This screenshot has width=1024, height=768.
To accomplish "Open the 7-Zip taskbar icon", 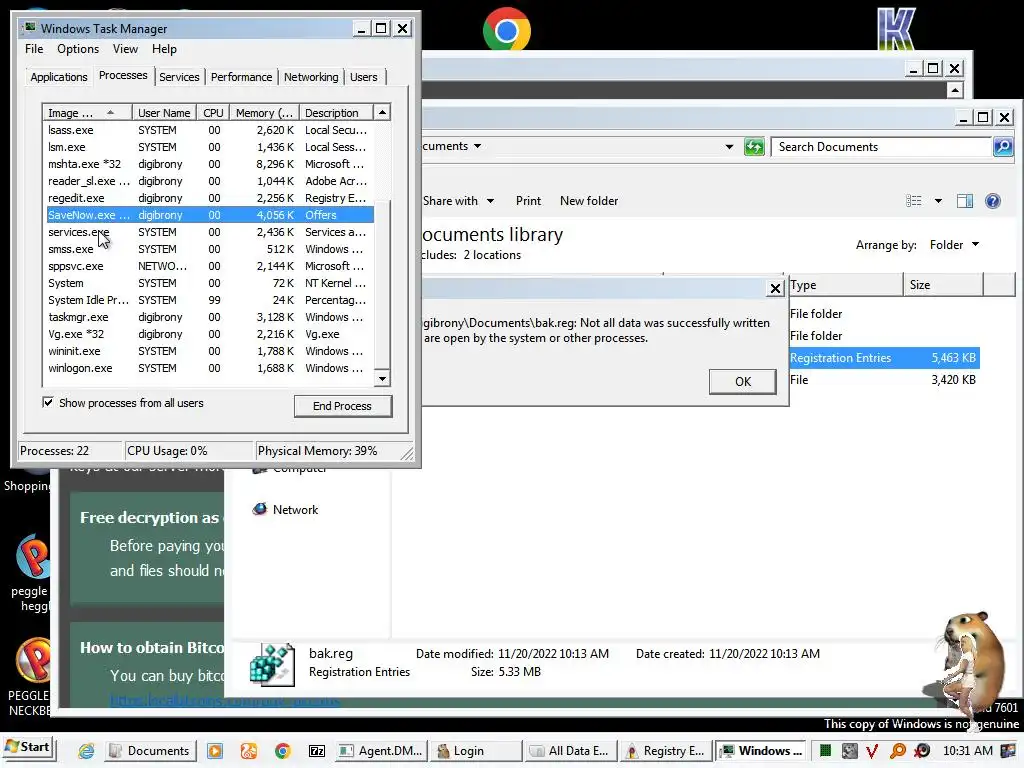I will [317, 751].
